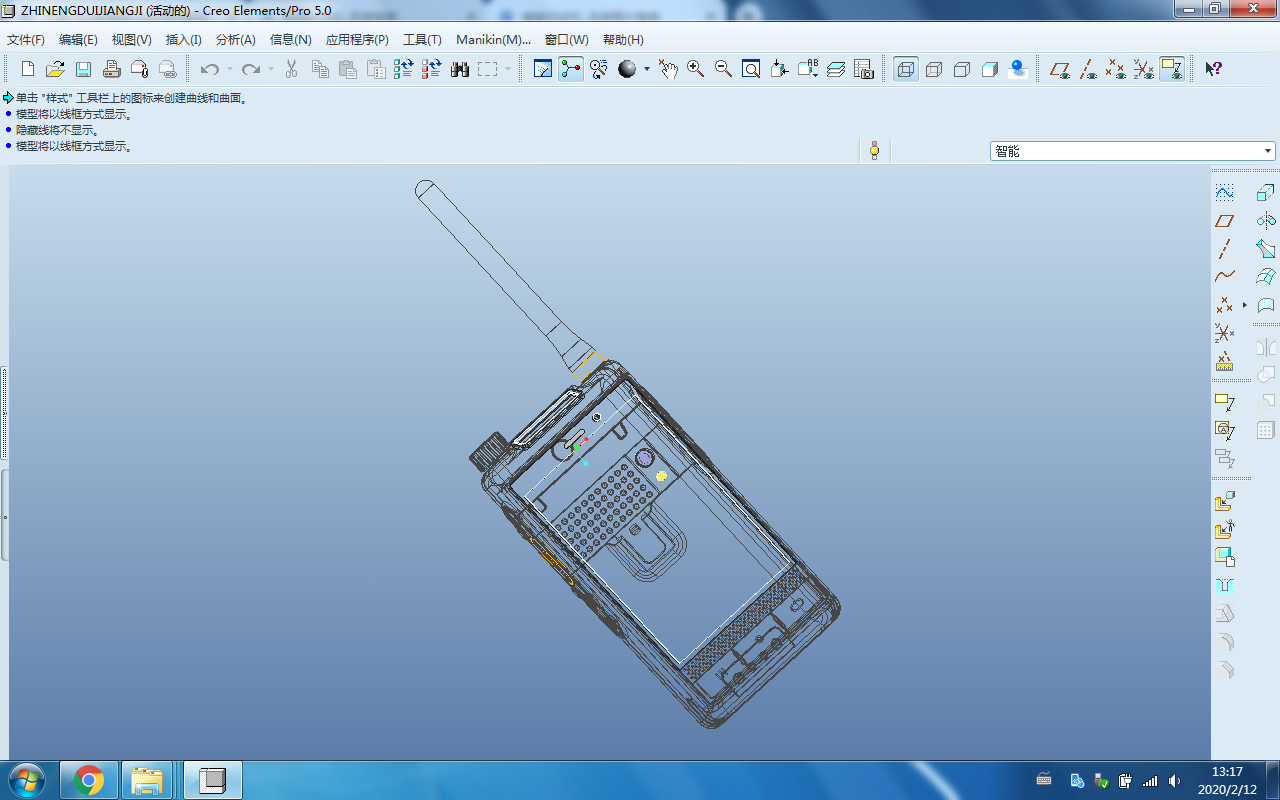Enable Shading display mode

(x=990, y=69)
